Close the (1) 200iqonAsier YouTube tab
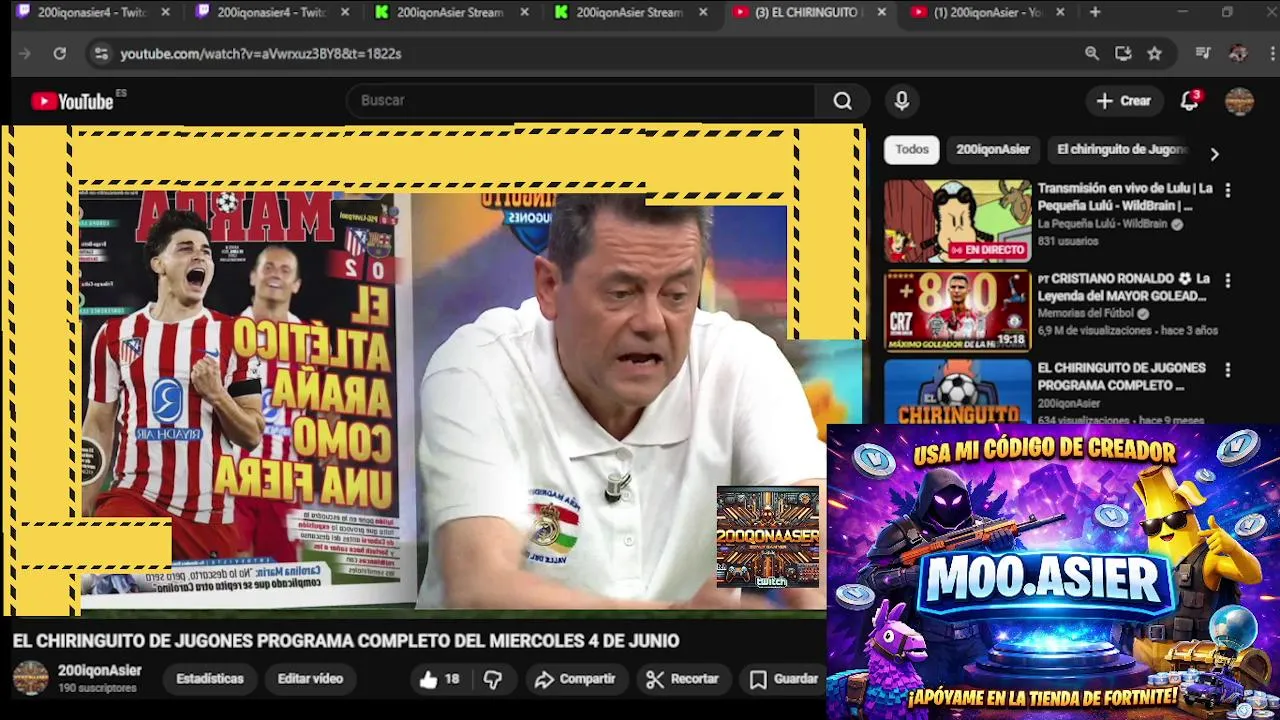 [1060, 12]
